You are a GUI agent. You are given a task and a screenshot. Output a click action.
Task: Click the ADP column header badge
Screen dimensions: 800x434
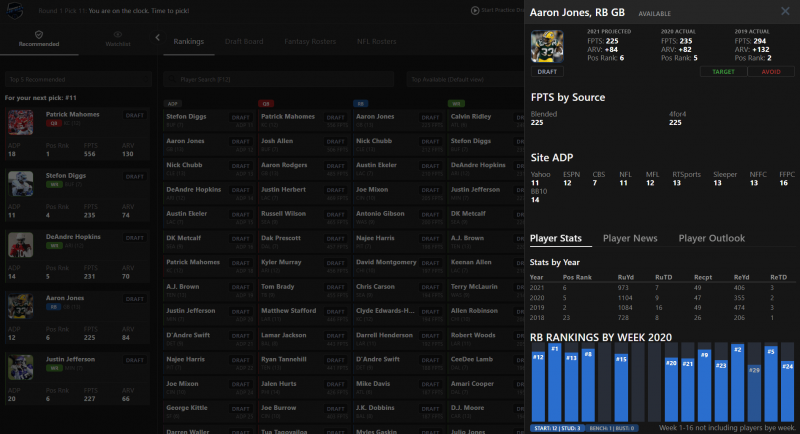pos(172,104)
